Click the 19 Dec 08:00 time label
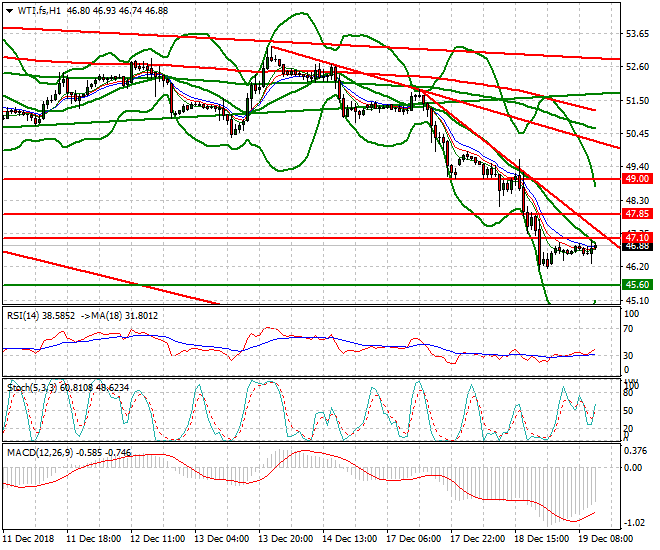Image resolution: width=660 pixels, height=550 pixels. coord(606,539)
